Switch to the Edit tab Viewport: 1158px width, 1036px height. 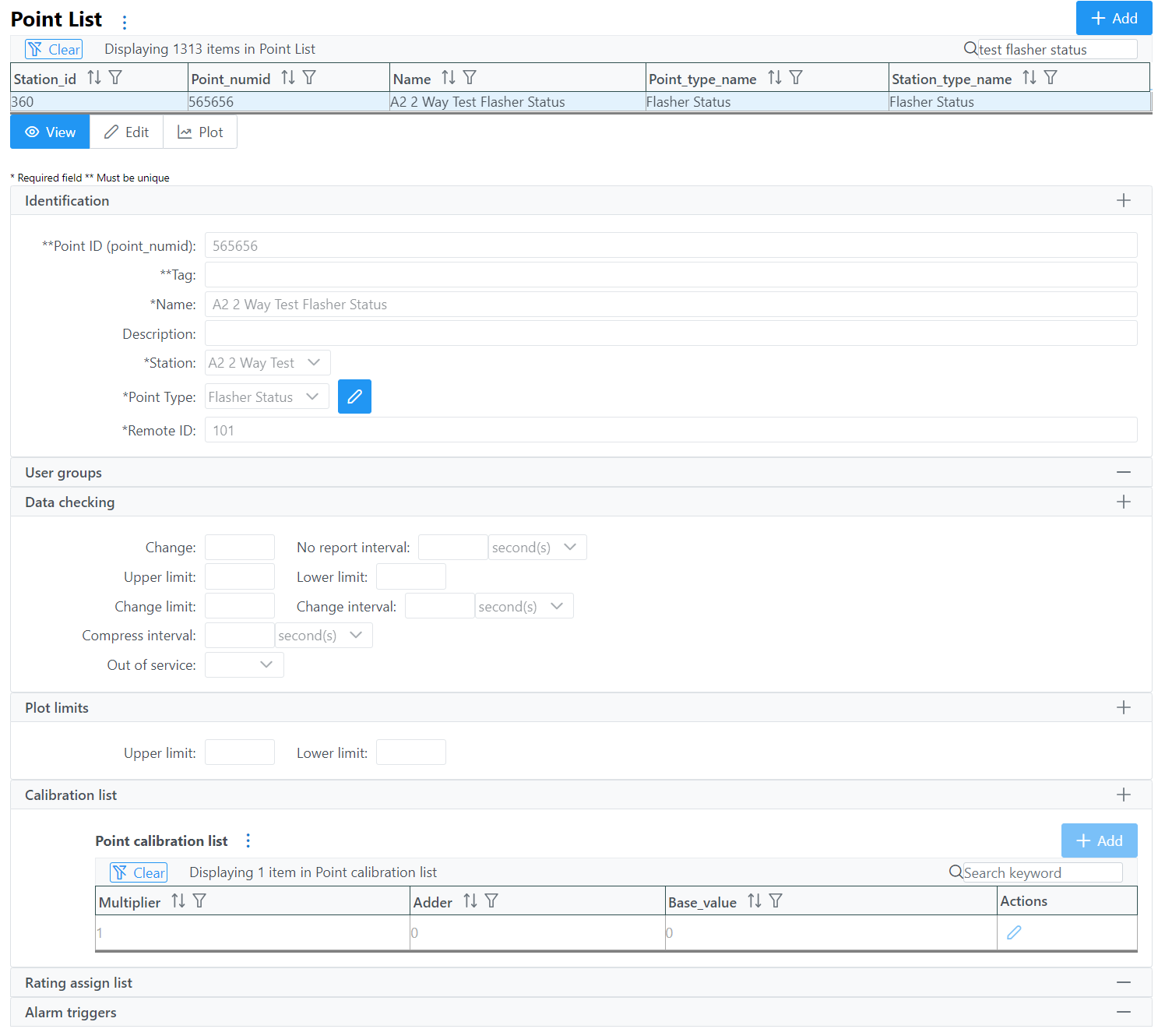126,132
